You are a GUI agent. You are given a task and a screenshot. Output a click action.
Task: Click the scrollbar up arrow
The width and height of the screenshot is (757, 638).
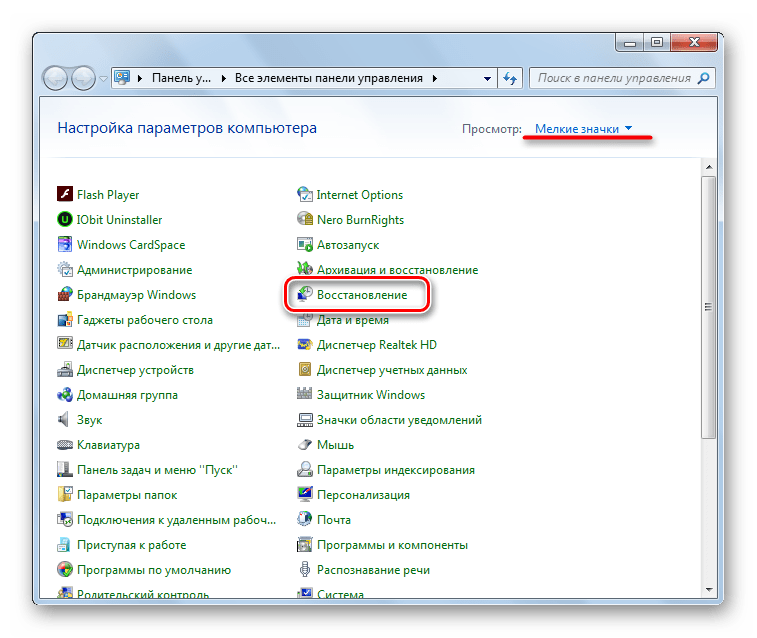click(x=709, y=167)
